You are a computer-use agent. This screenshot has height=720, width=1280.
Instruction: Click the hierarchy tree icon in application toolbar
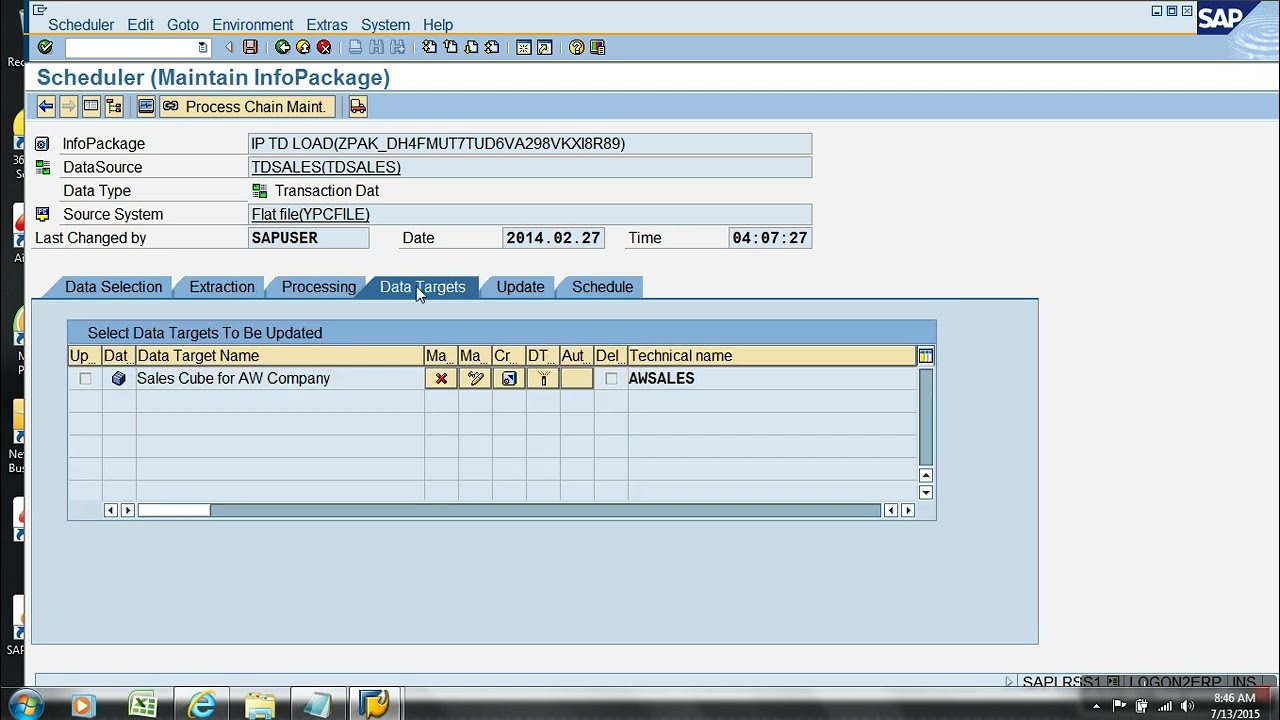[114, 106]
